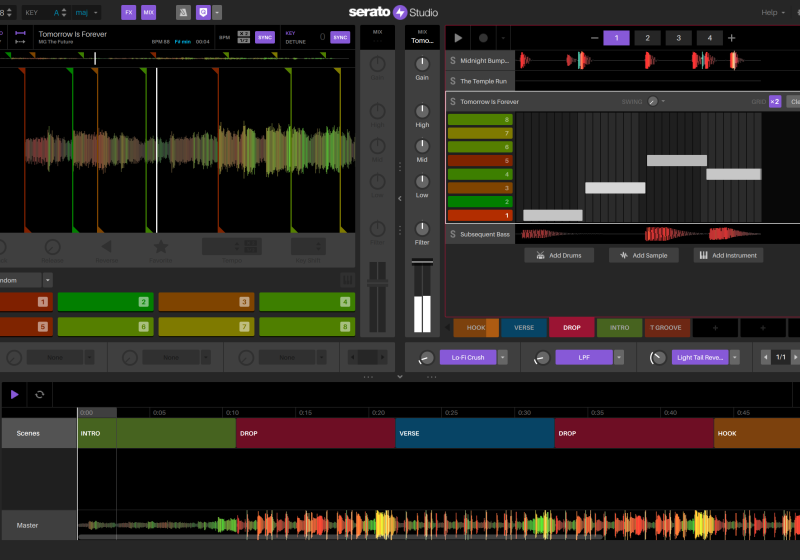The image size is (800, 560).
Task: Select the T GROOVE scene tab
Action: [x=667, y=327]
